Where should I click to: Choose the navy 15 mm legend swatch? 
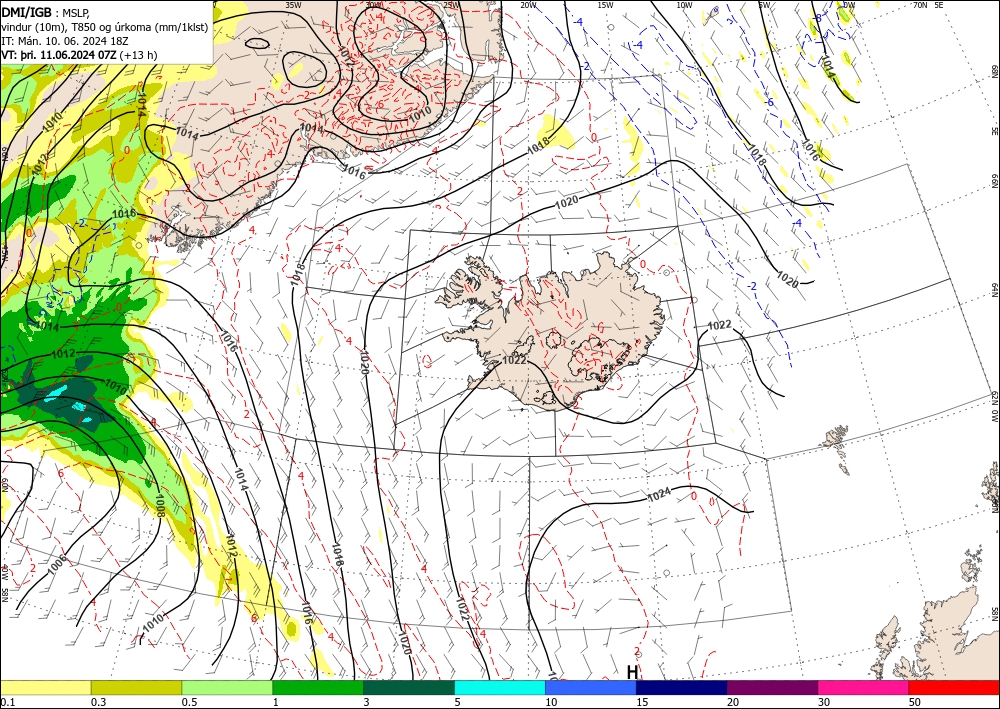click(x=682, y=687)
